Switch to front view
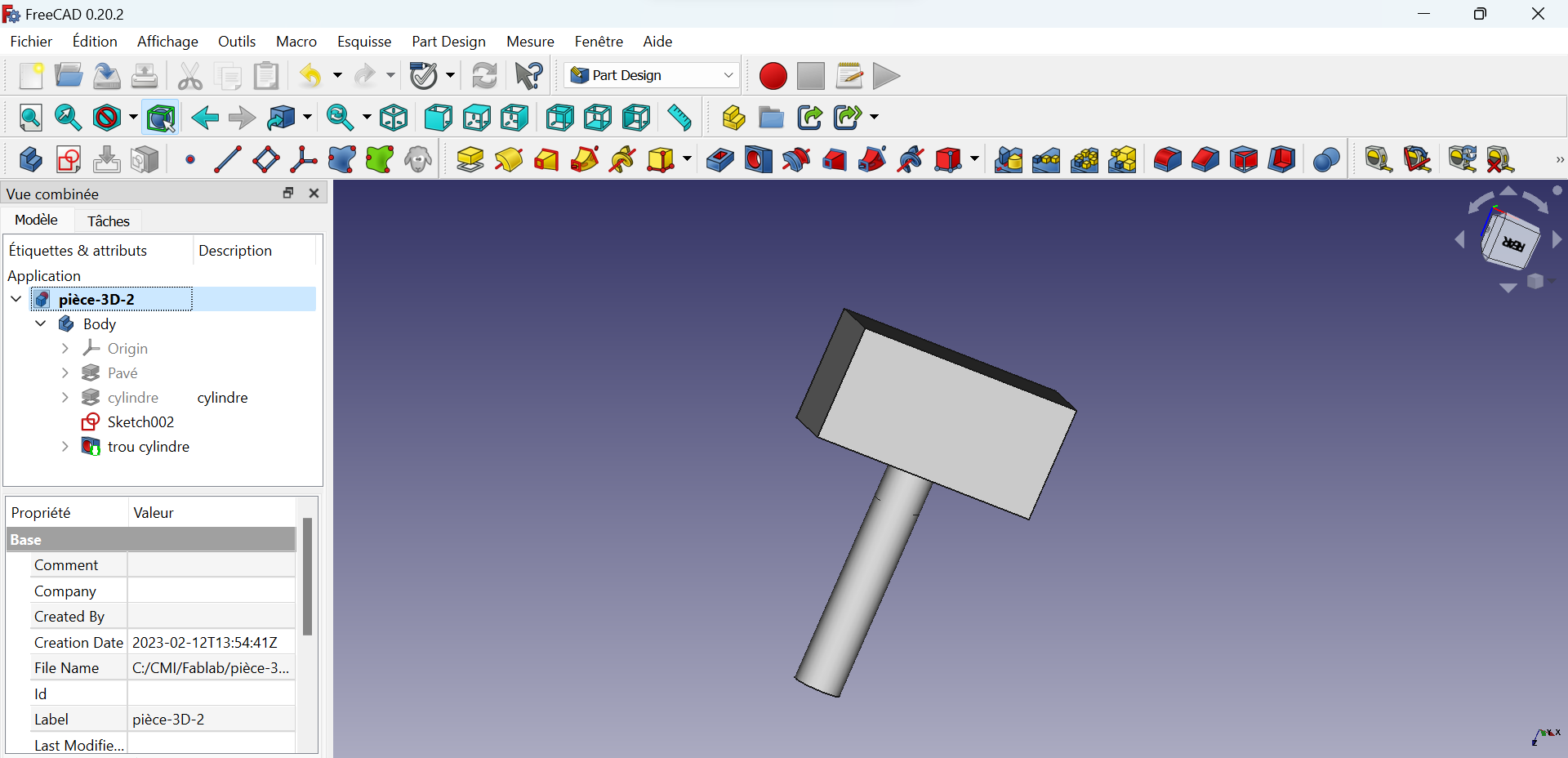Image resolution: width=1568 pixels, height=758 pixels. click(x=438, y=118)
